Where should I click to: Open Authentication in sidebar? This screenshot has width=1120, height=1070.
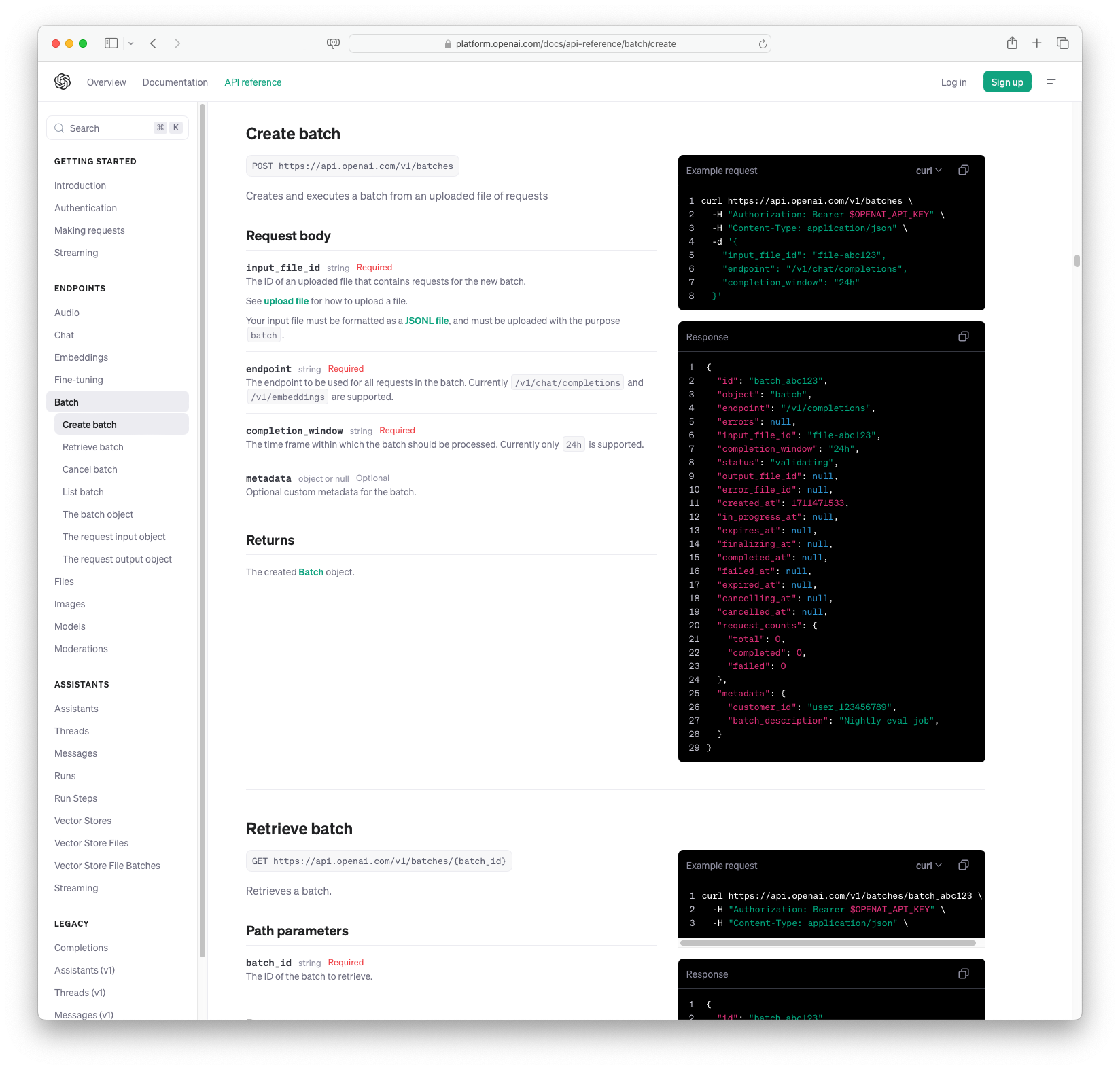tap(86, 208)
